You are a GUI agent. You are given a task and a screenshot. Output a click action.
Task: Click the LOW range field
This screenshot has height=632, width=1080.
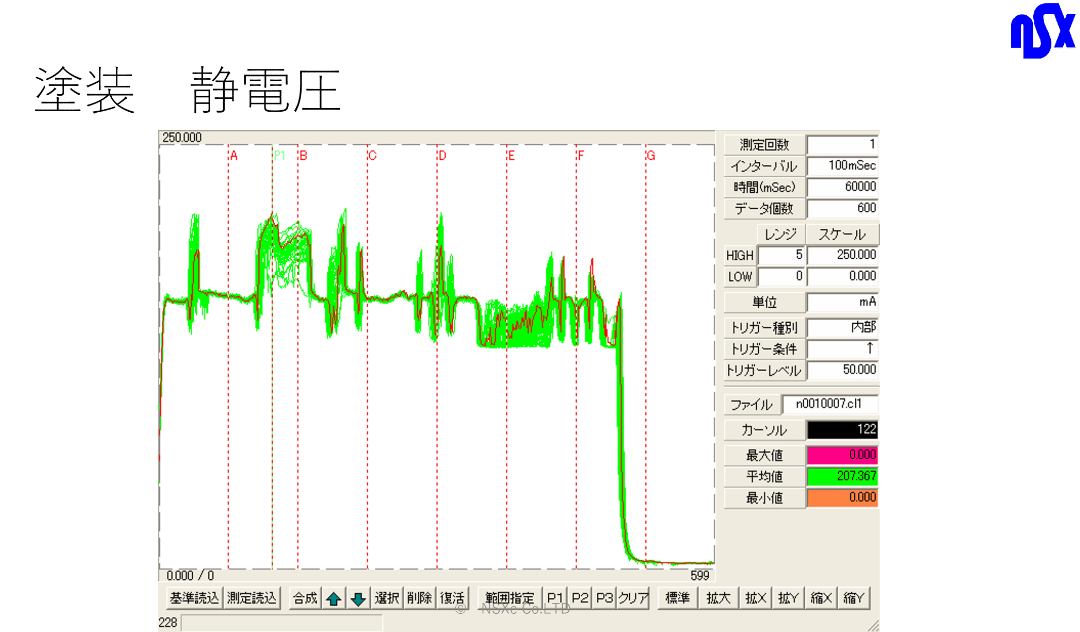pyautogui.click(x=782, y=277)
